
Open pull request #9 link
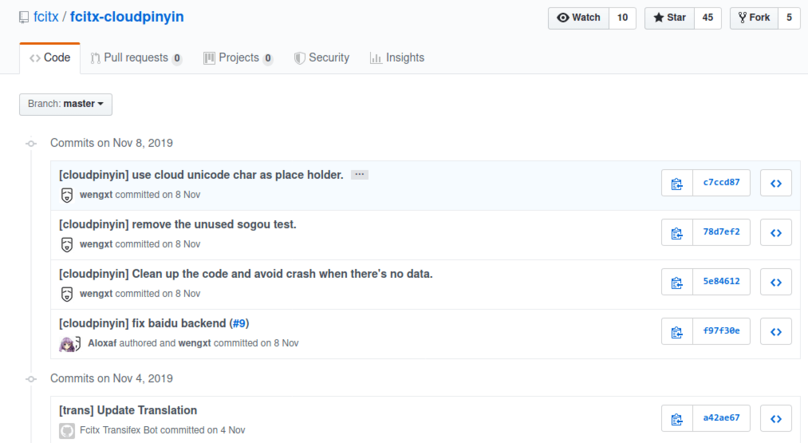click(x=239, y=323)
